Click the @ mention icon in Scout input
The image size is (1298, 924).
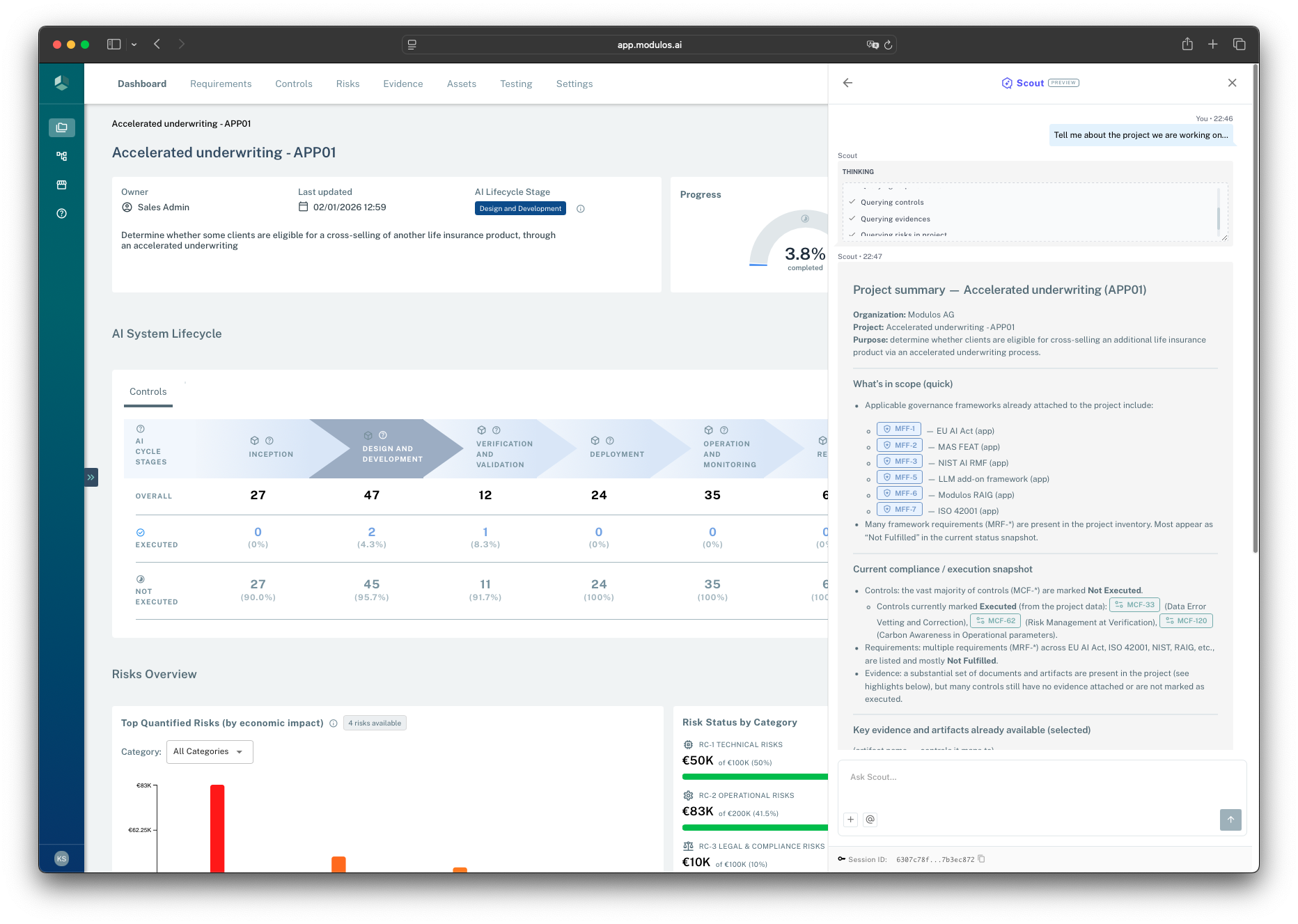(x=870, y=820)
